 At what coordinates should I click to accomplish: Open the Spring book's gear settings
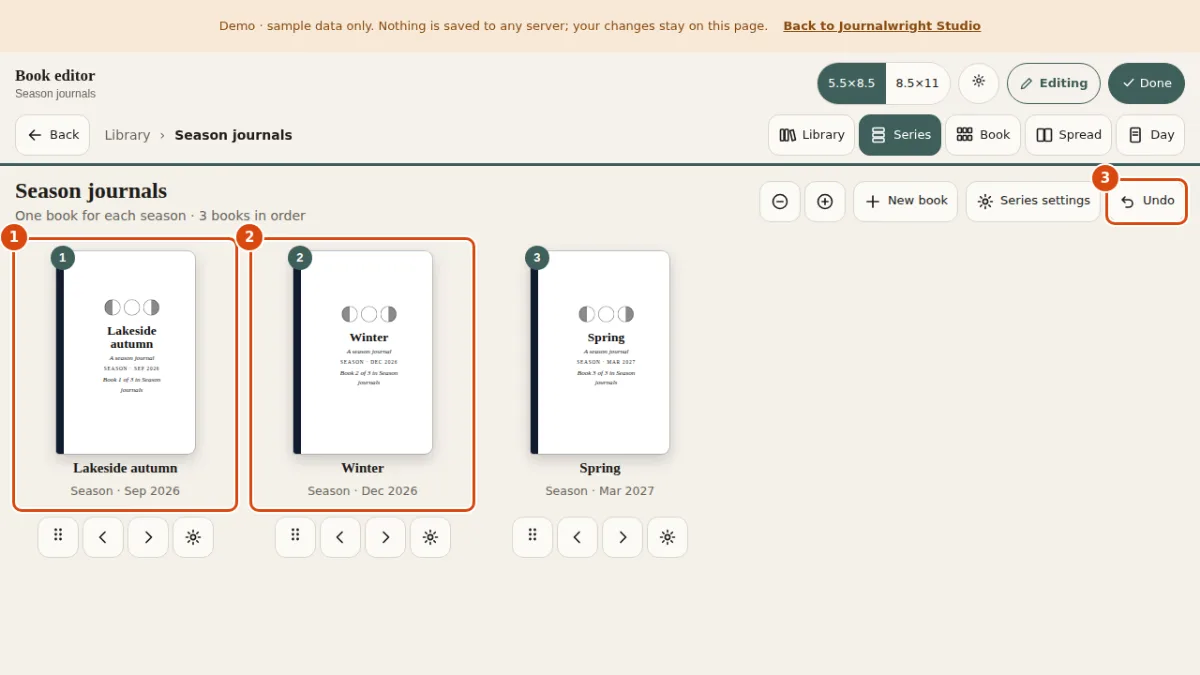tap(667, 537)
